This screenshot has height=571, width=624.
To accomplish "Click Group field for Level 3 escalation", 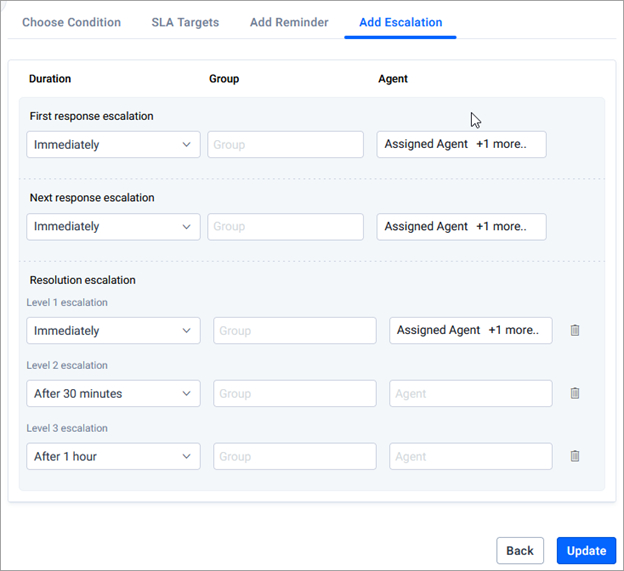I will coord(295,456).
